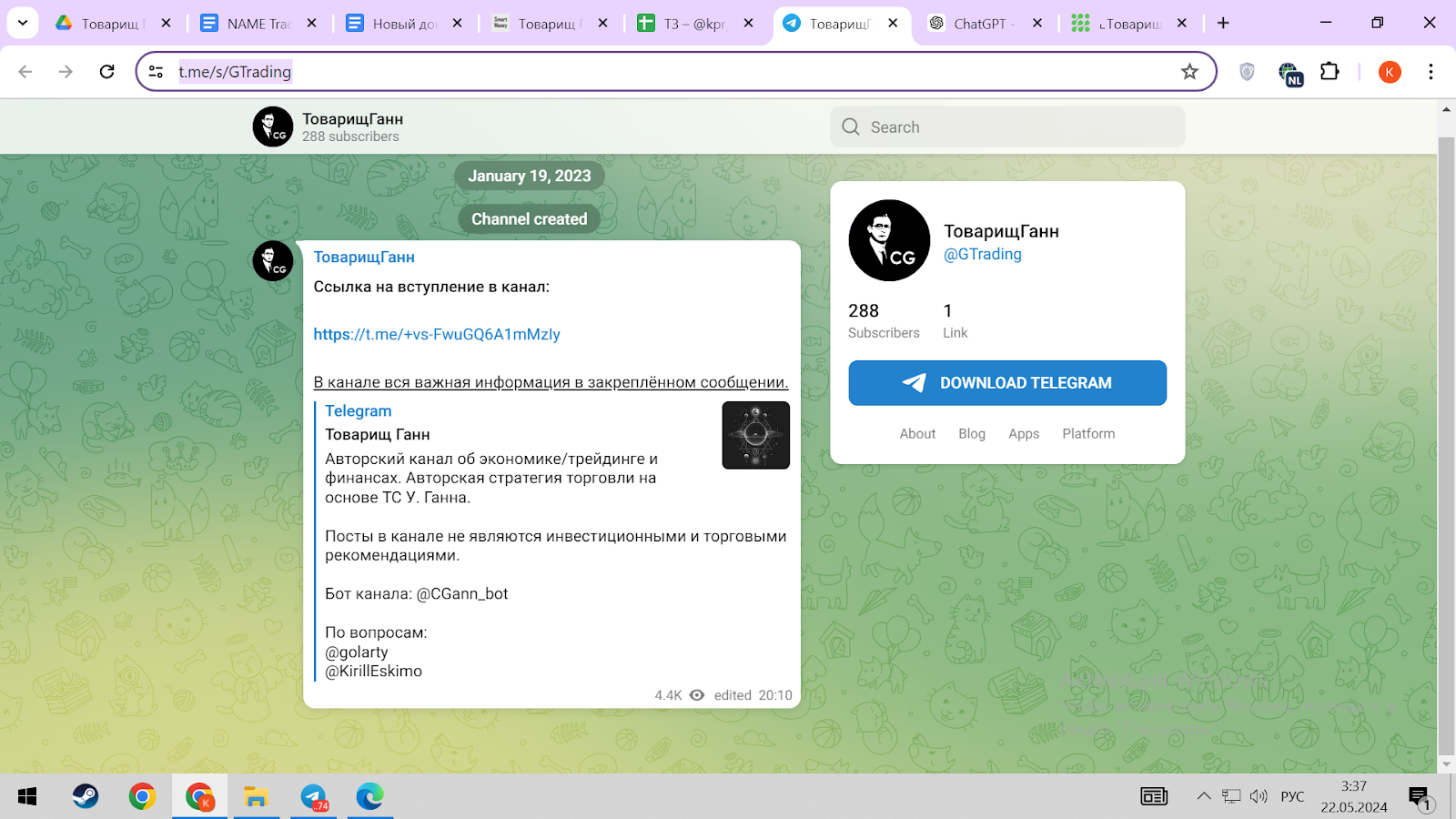This screenshot has width=1456, height=819.
Task: Open the @GTrading username link
Action: [983, 255]
